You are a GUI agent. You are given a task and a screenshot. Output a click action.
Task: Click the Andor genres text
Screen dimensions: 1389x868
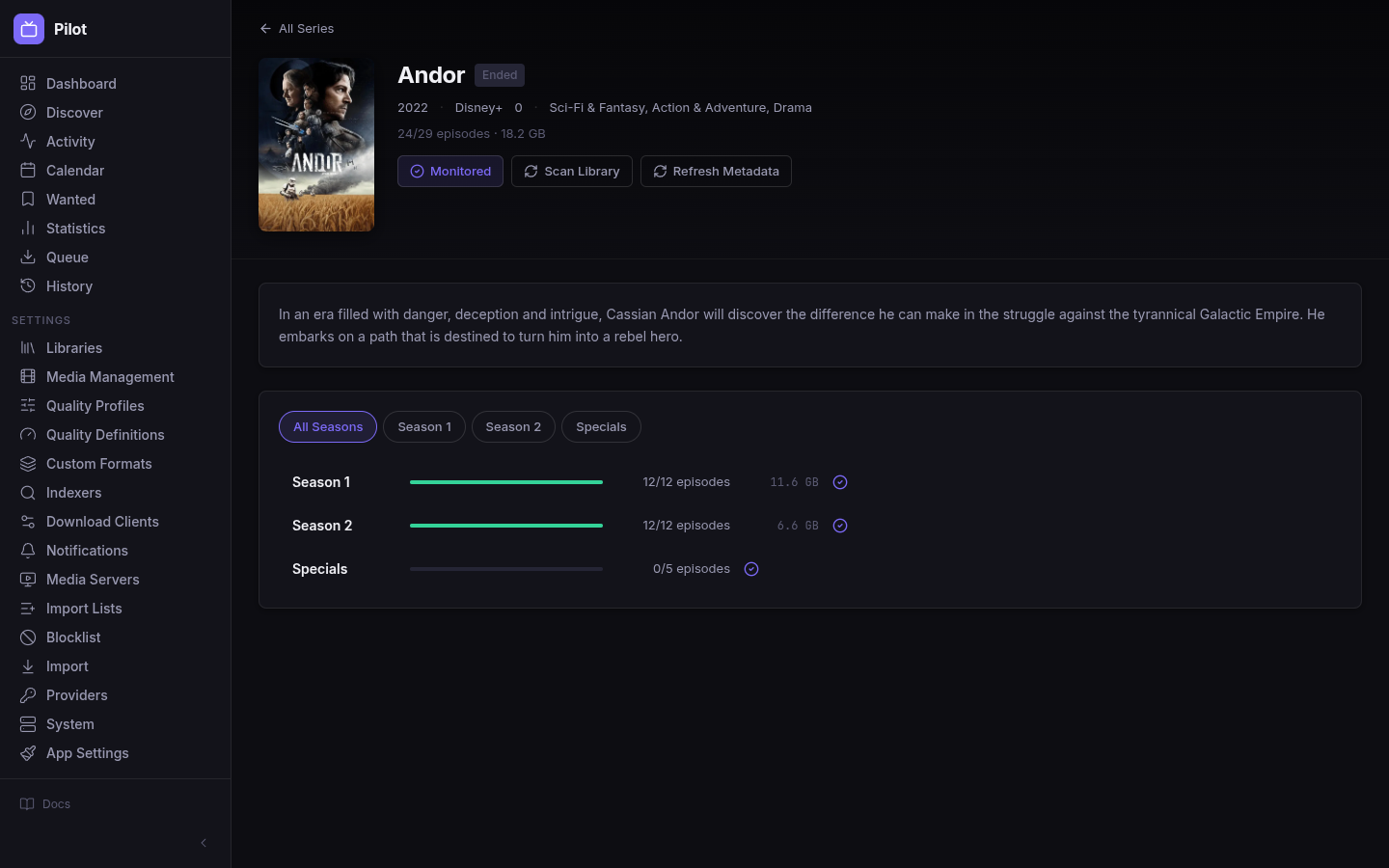[680, 108]
